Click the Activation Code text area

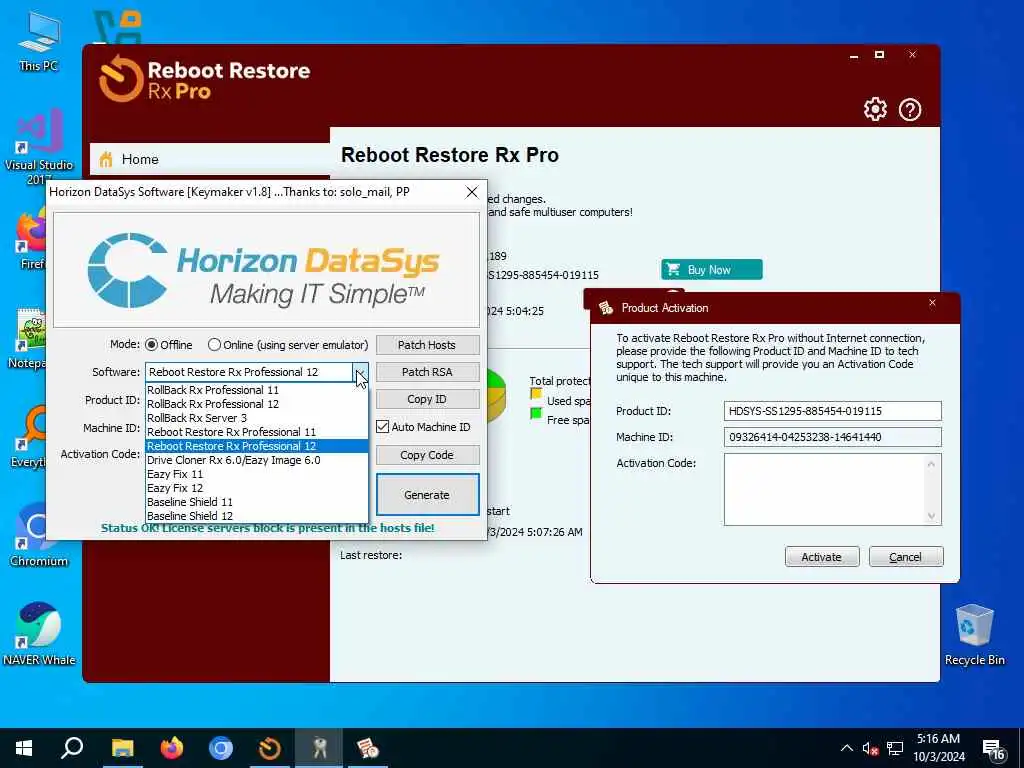pos(824,490)
